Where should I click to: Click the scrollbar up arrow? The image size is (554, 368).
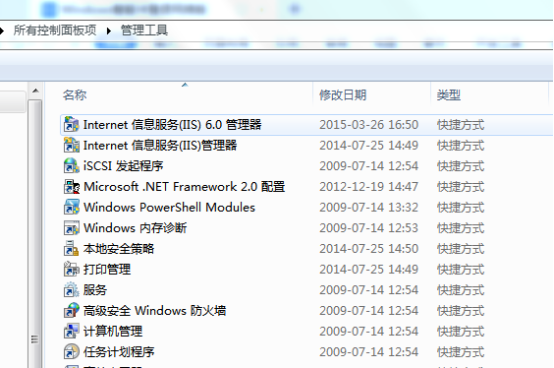35,91
